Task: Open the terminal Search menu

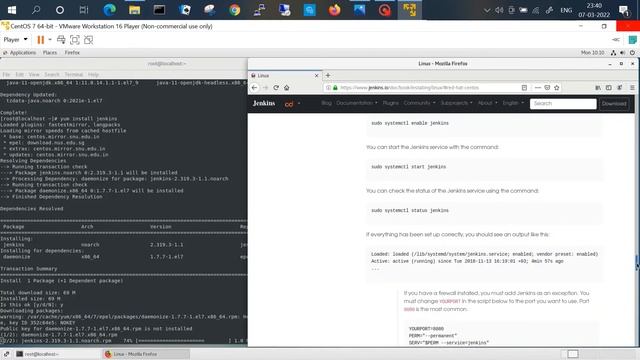Action: (52, 74)
